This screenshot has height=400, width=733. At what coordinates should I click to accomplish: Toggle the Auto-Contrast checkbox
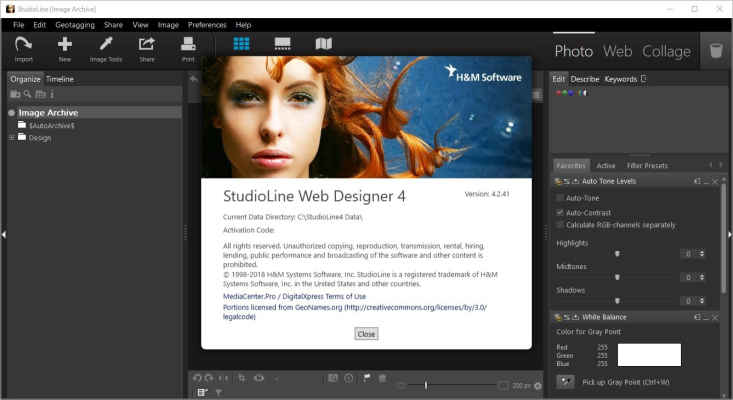(559, 213)
